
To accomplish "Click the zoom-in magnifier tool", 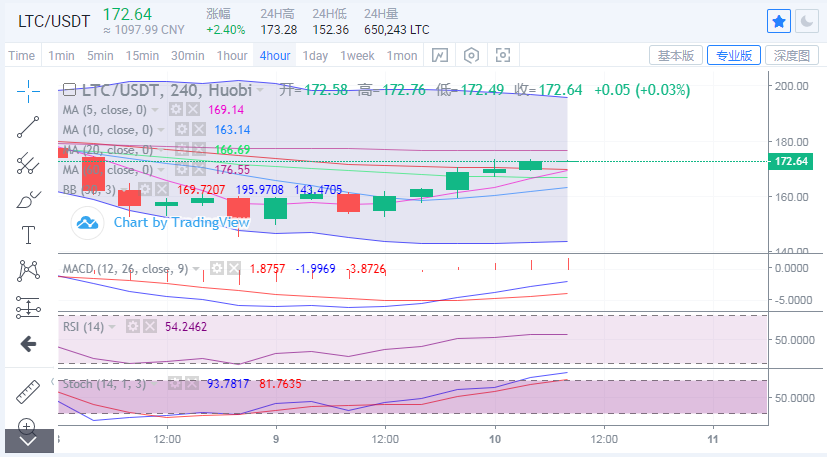I will 26,425.
